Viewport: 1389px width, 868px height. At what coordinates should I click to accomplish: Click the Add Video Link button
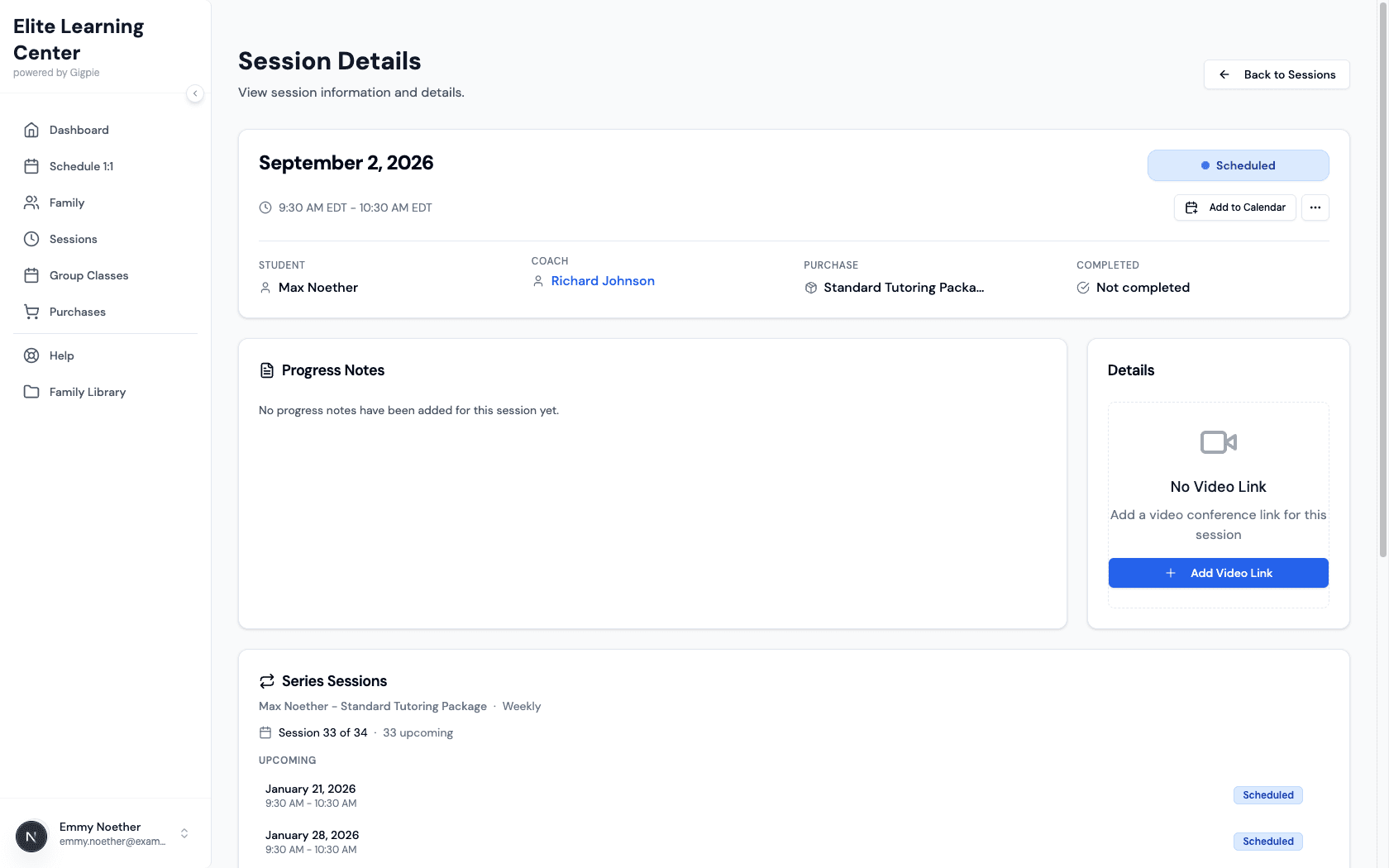coord(1218,573)
